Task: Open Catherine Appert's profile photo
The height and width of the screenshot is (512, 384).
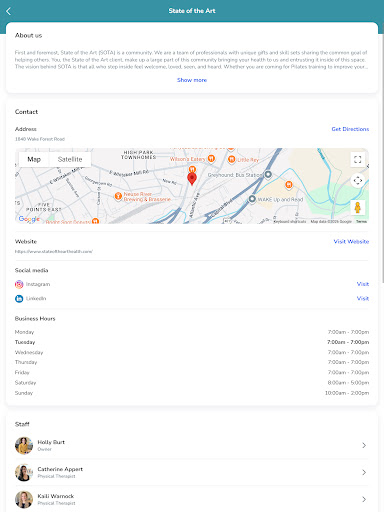Action: tap(24, 472)
